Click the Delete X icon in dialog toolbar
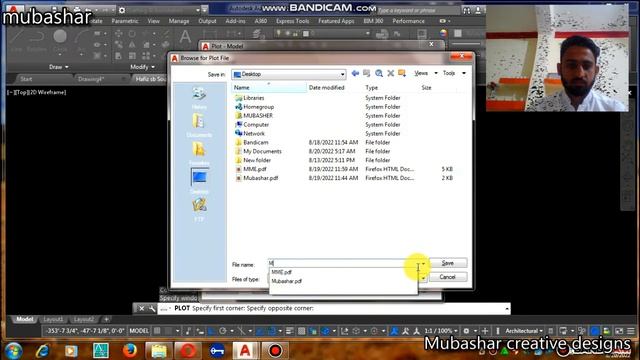 tap(391, 73)
